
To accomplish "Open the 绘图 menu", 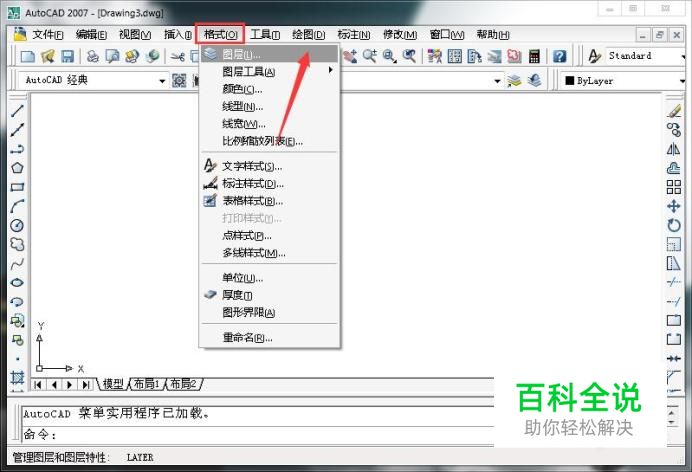I will (308, 34).
